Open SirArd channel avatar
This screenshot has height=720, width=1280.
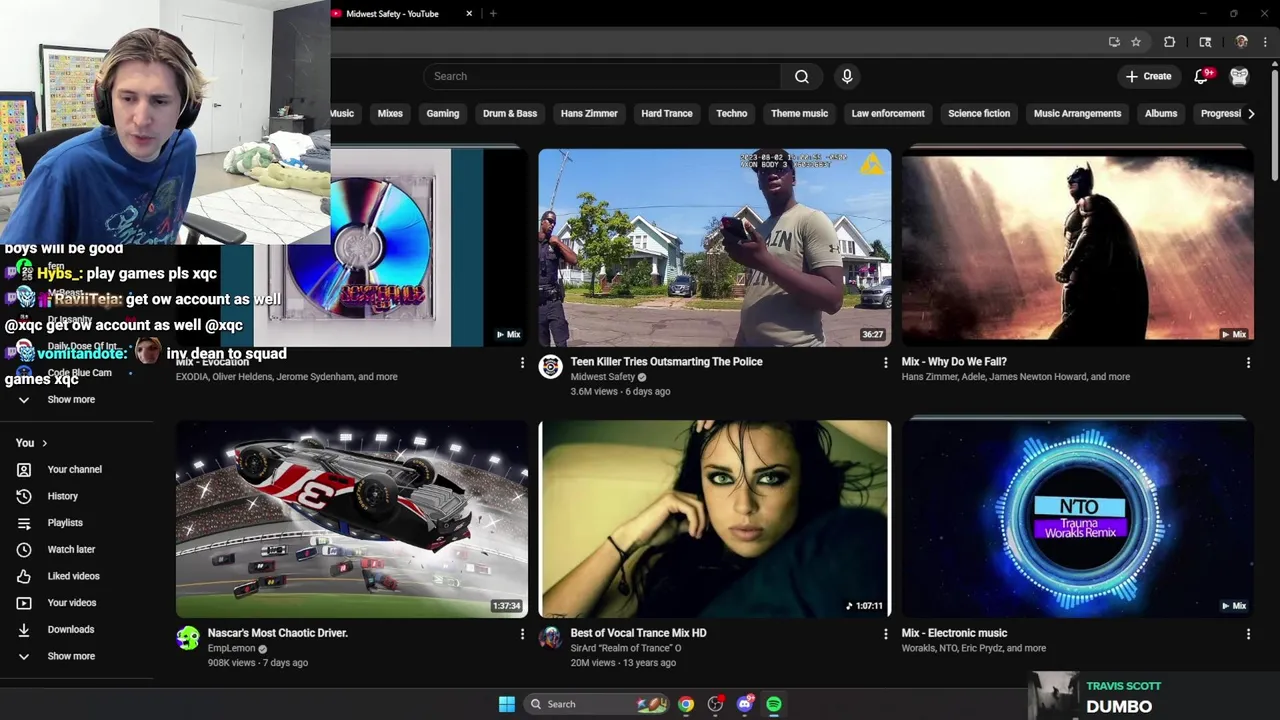point(550,638)
